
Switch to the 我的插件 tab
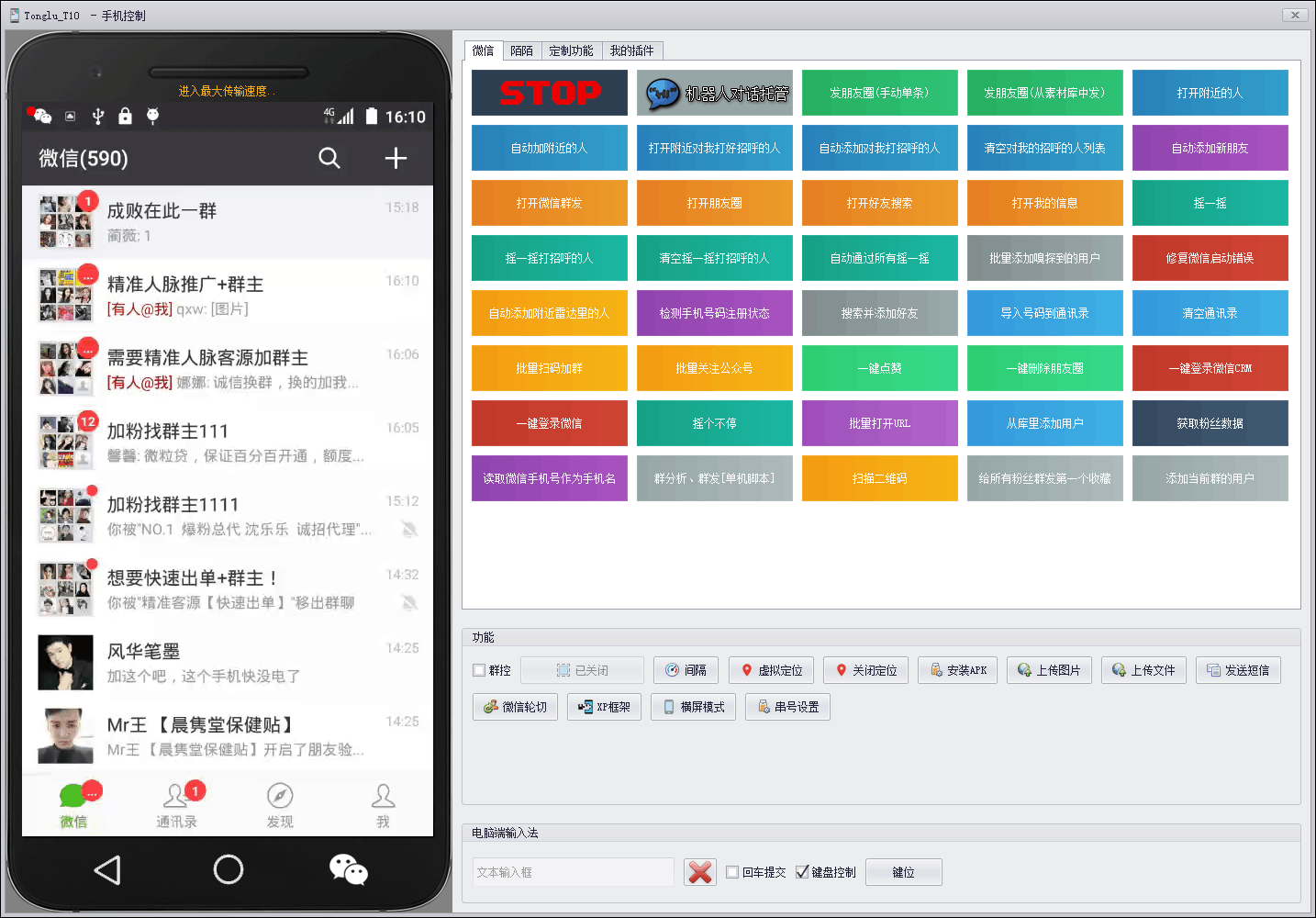coord(631,50)
